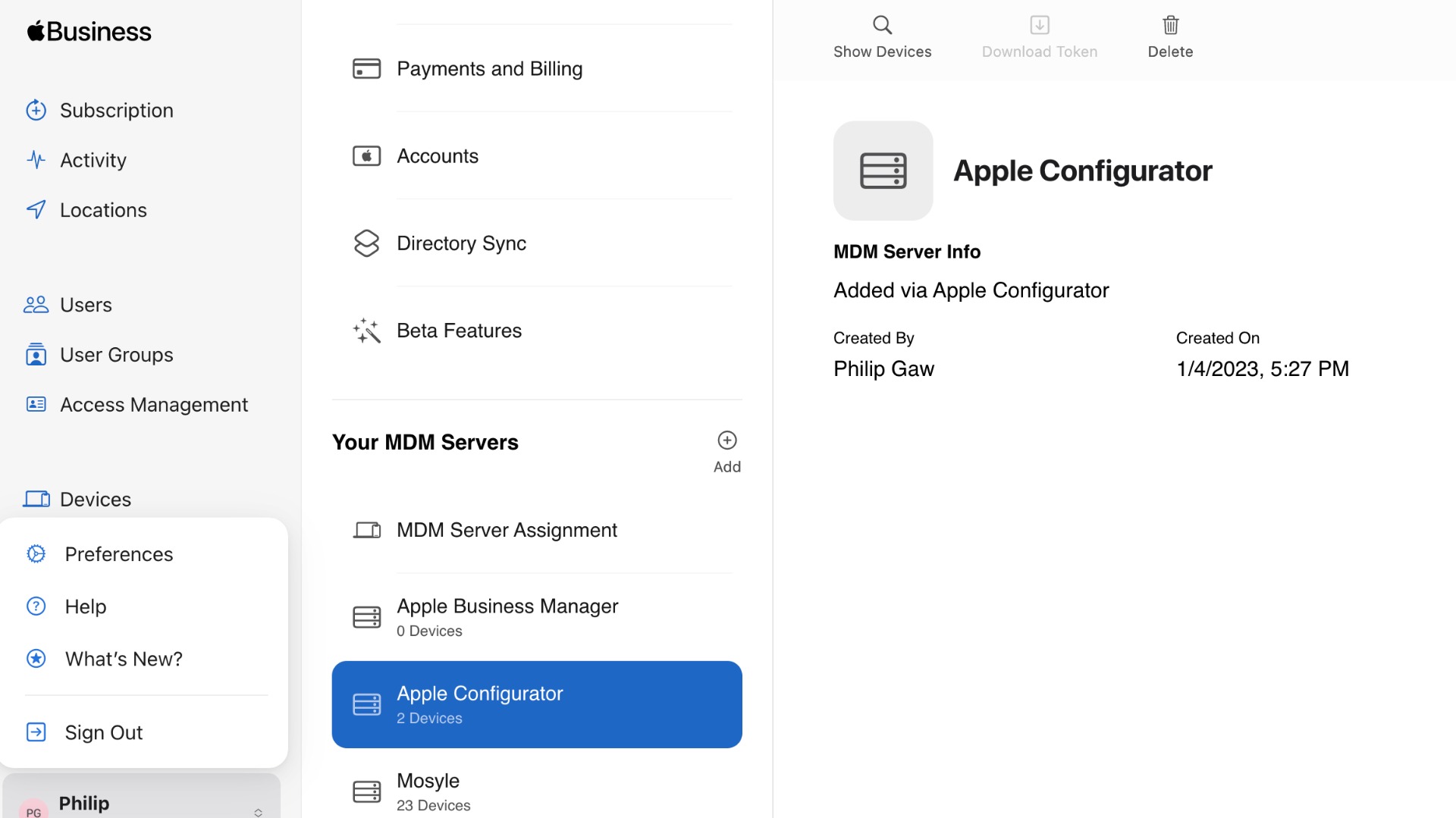Click the Show Devices magnifier icon
The image size is (1456, 818).
pyautogui.click(x=882, y=25)
